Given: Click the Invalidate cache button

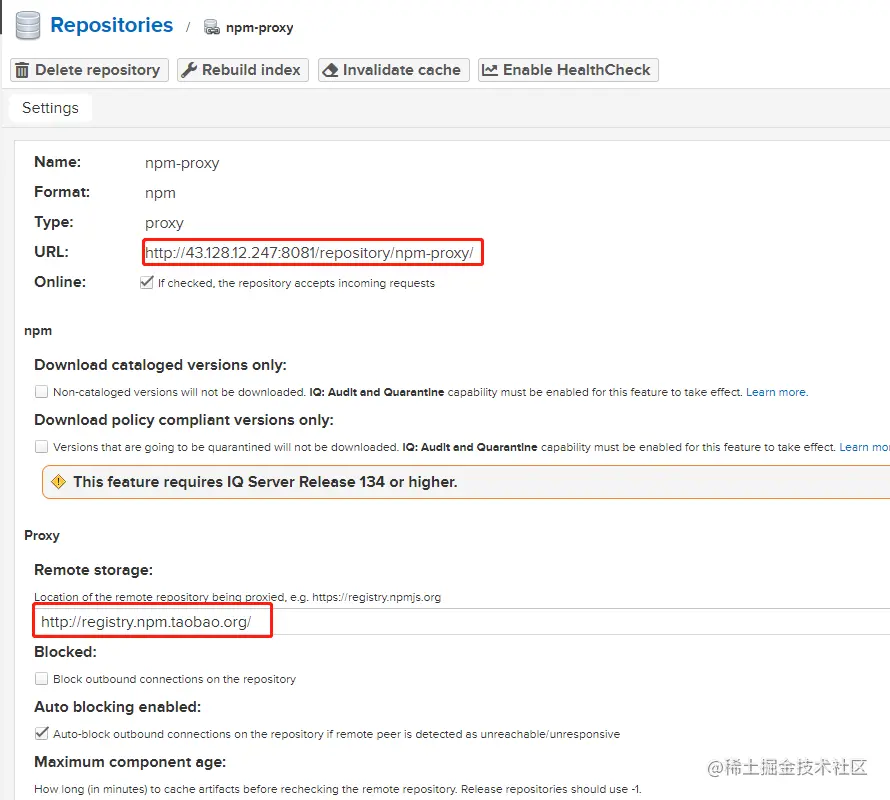Looking at the screenshot, I should (393, 70).
